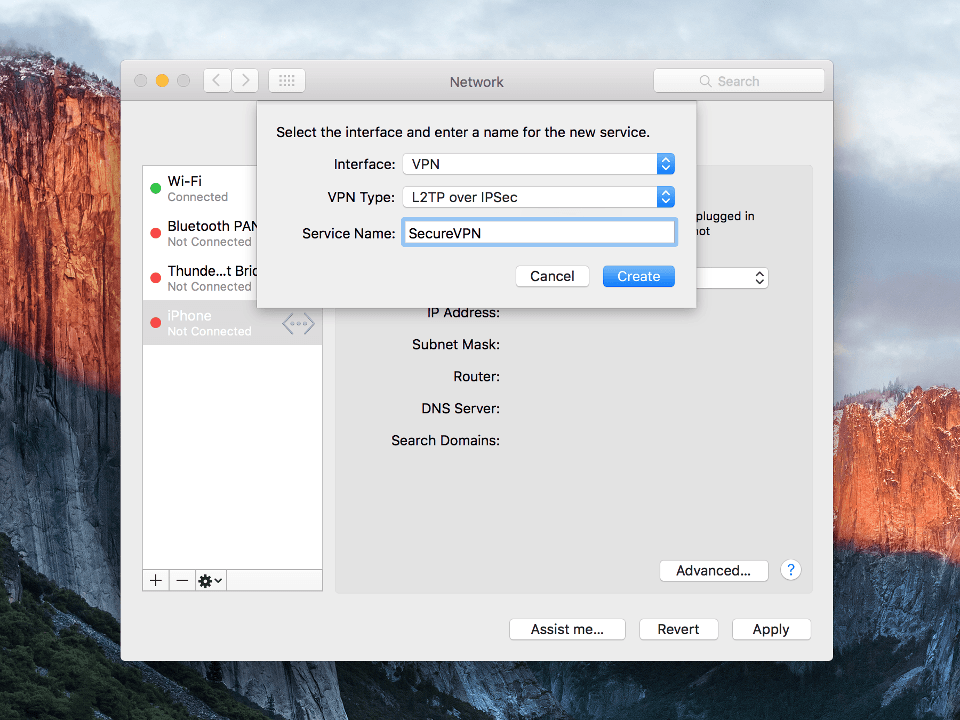This screenshot has height=720, width=960.
Task: Open the Help question mark icon
Action: tap(790, 569)
